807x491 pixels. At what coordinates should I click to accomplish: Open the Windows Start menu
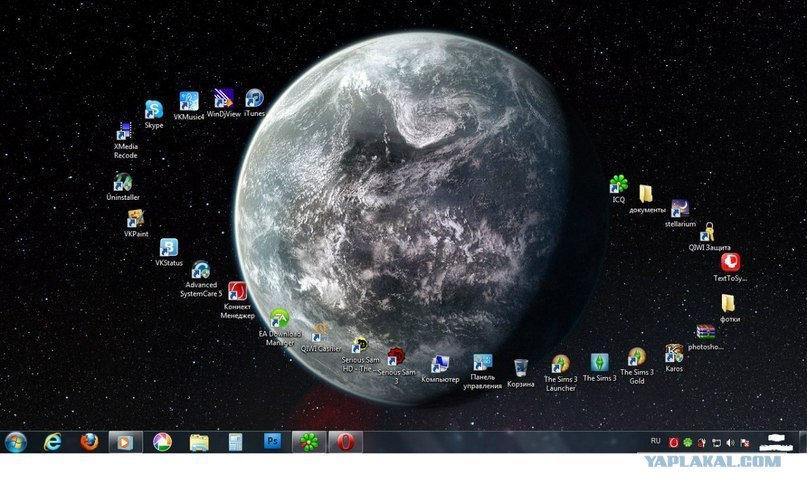pos(17,442)
